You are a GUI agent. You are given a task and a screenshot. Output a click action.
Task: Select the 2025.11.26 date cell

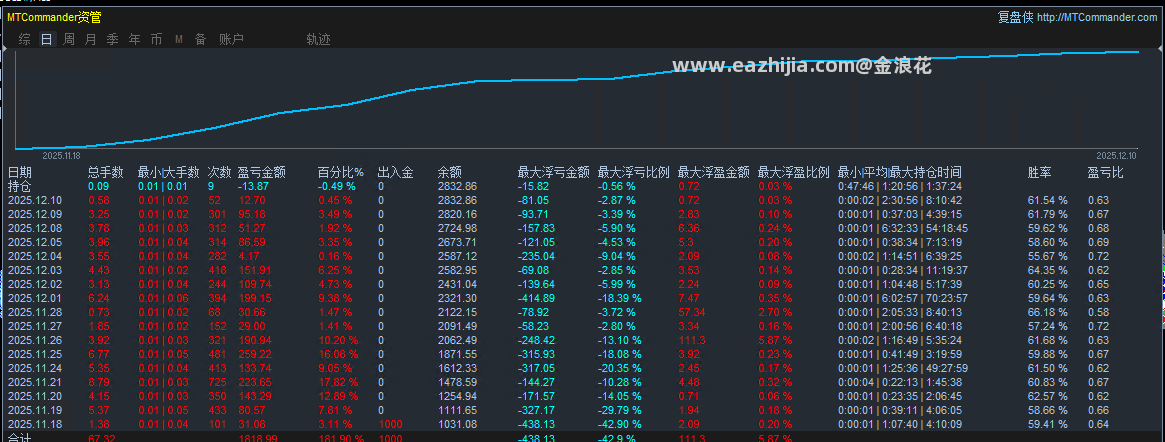point(34,340)
